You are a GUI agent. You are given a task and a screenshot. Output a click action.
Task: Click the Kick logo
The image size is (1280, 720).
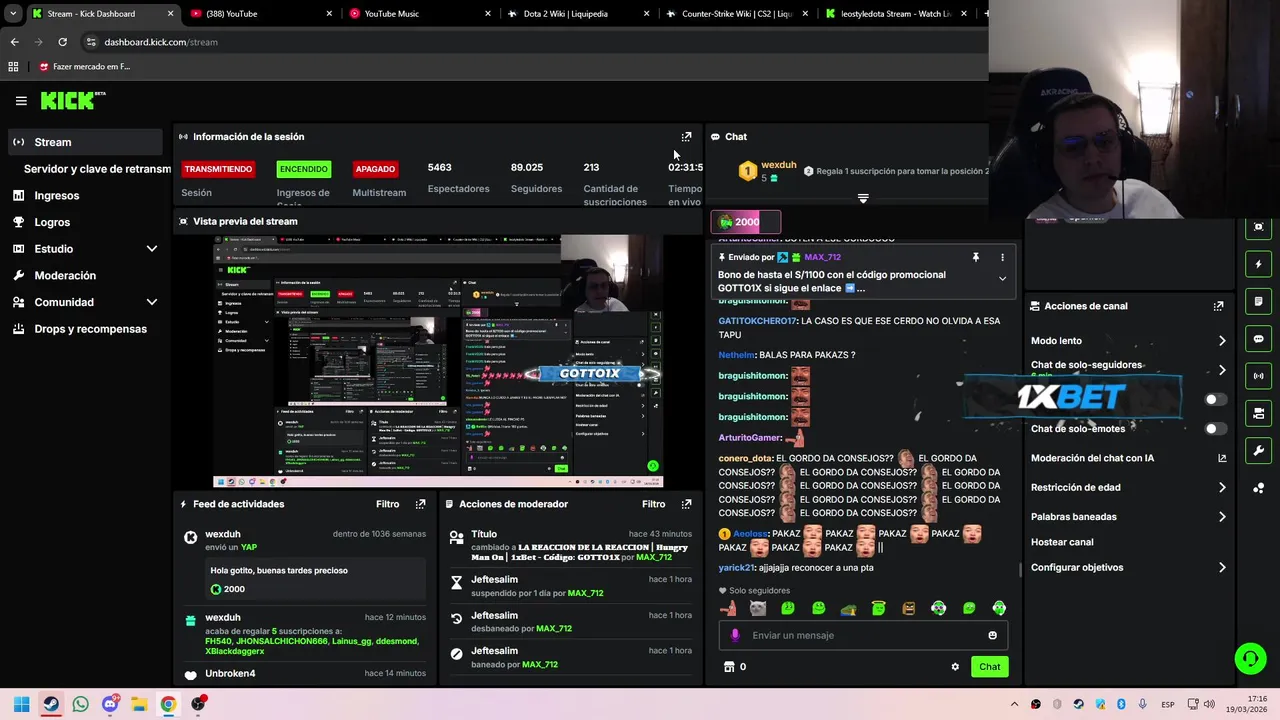tap(72, 100)
